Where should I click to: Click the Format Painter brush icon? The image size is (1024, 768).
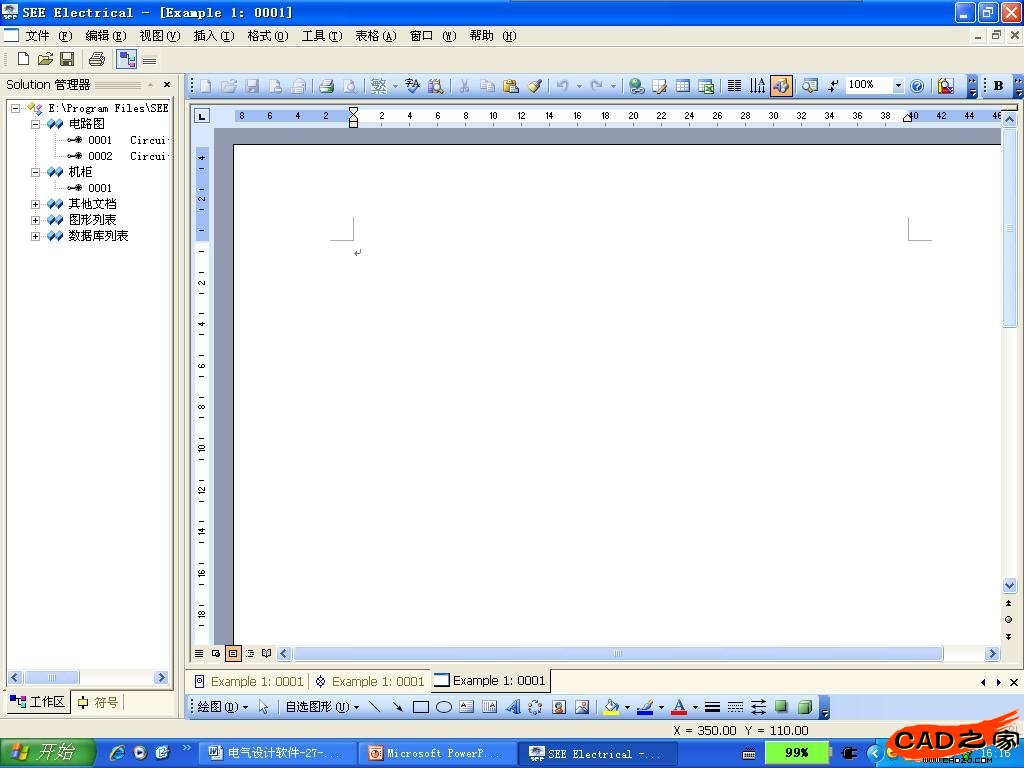coord(535,86)
